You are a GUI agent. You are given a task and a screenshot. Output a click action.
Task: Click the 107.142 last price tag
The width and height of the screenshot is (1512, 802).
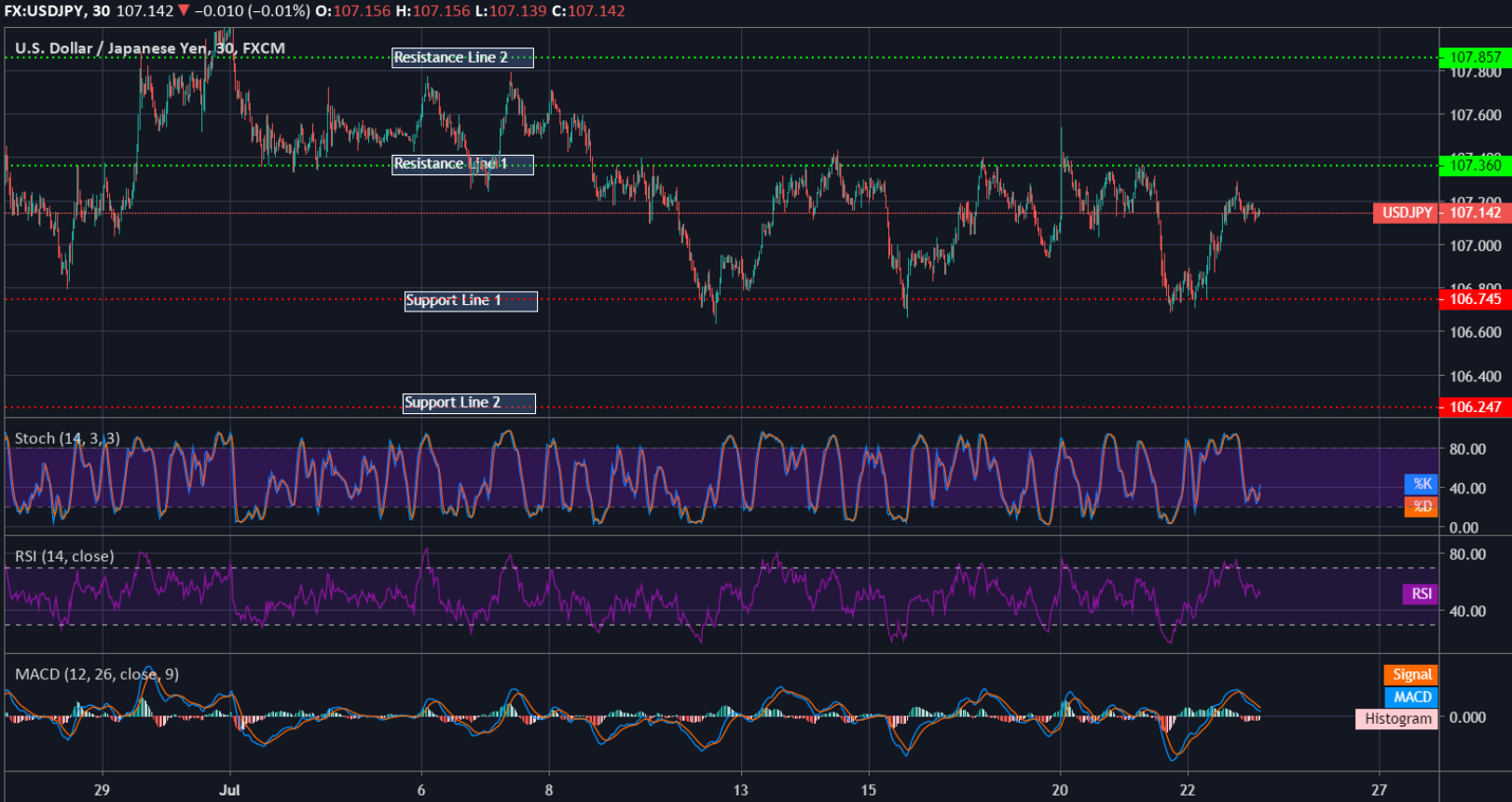1475,213
